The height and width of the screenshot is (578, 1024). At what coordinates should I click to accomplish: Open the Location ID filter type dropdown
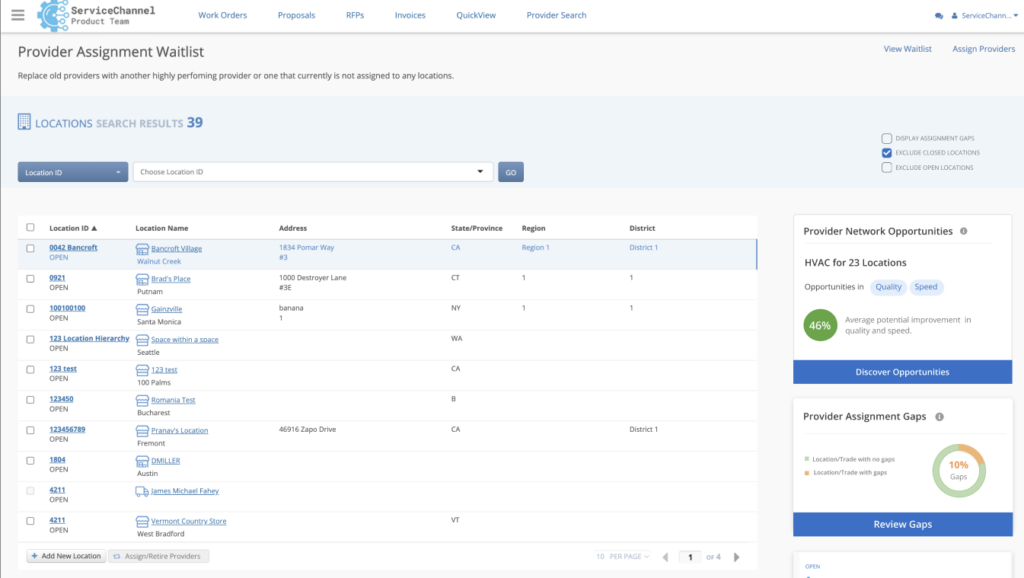[73, 172]
